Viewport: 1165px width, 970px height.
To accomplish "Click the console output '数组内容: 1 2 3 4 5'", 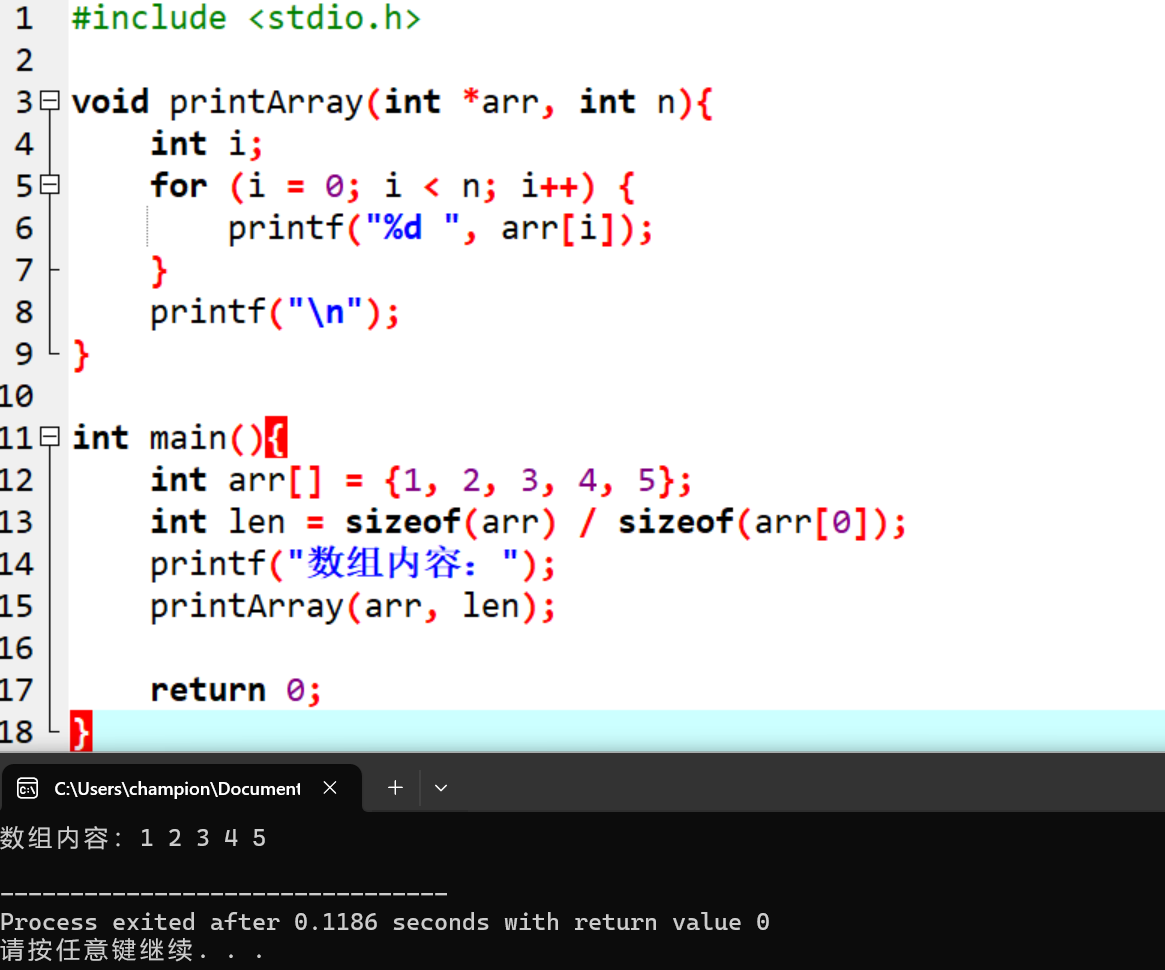I will (133, 838).
